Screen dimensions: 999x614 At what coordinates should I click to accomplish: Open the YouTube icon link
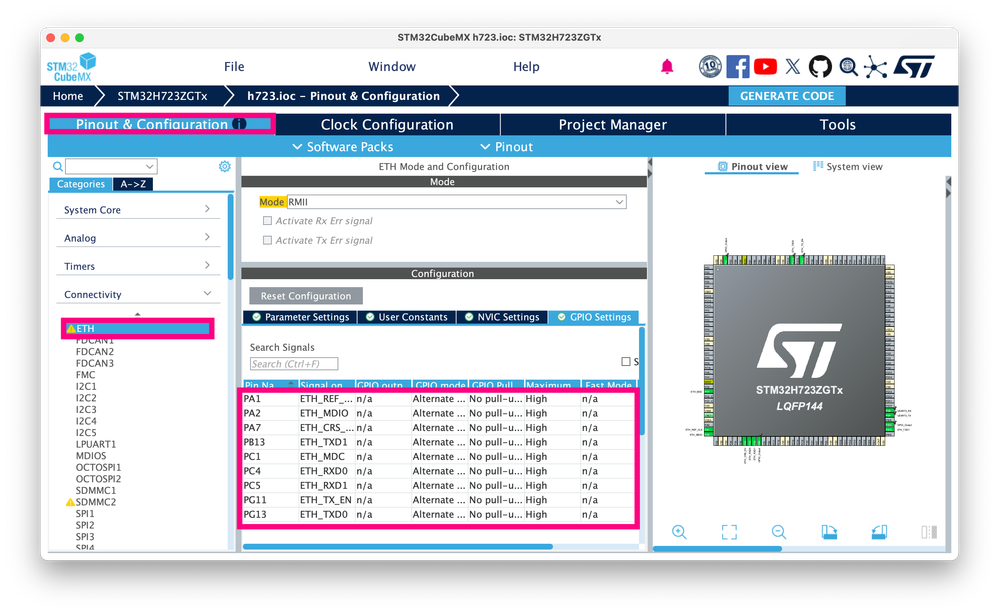point(765,66)
